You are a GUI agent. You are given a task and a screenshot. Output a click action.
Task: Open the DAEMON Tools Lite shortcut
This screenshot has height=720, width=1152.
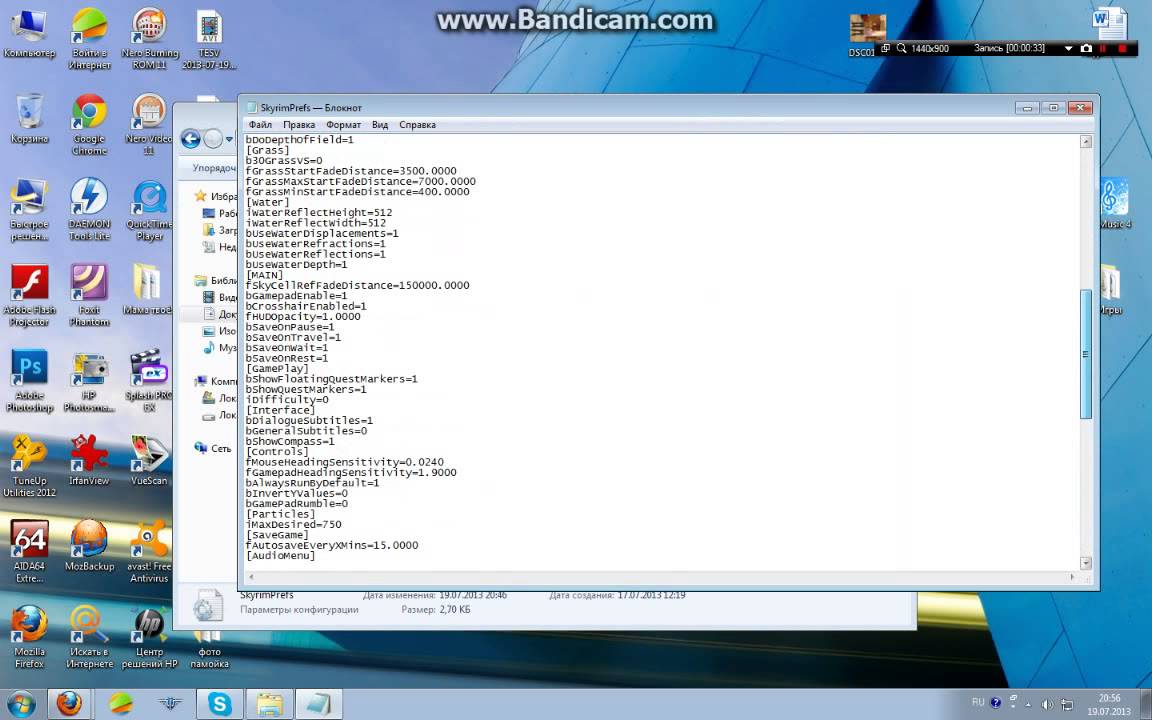pyautogui.click(x=89, y=209)
